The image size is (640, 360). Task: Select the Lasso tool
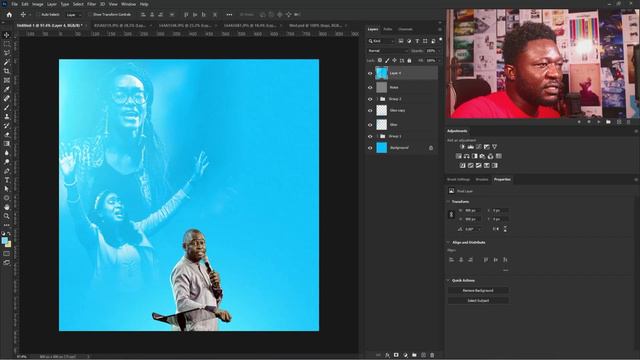7,53
